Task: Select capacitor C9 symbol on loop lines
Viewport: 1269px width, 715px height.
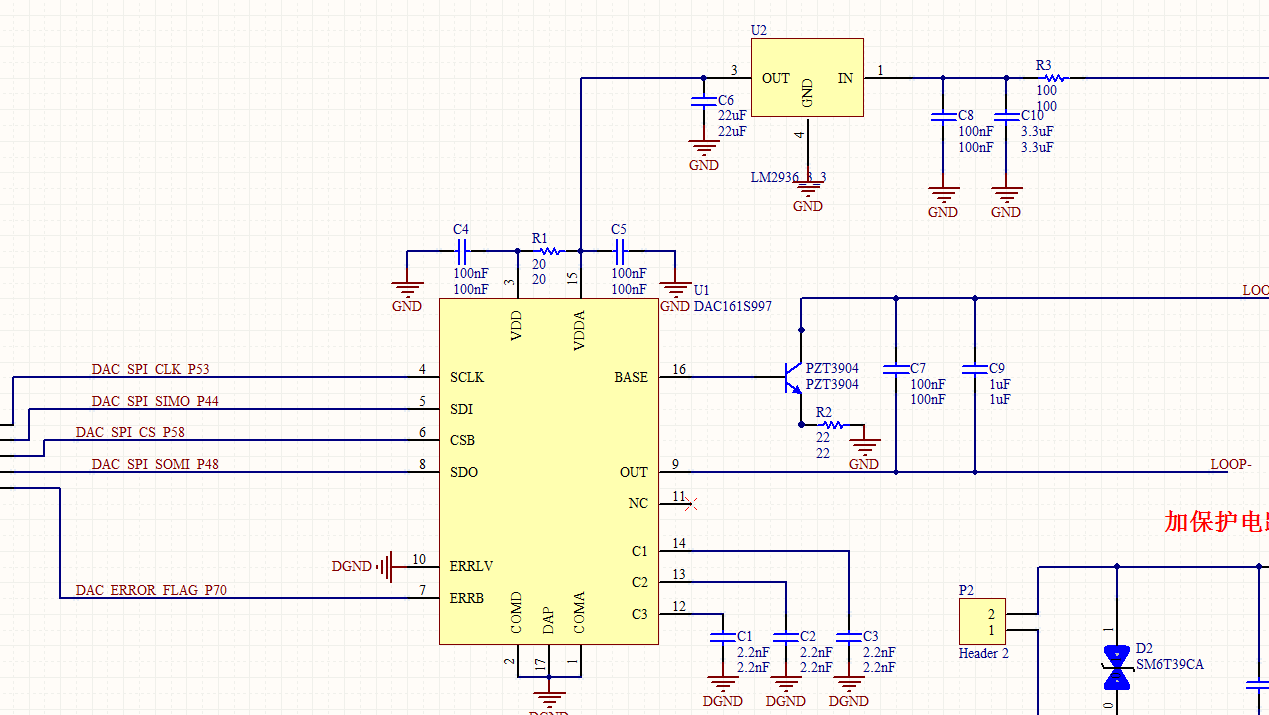Action: click(x=975, y=370)
